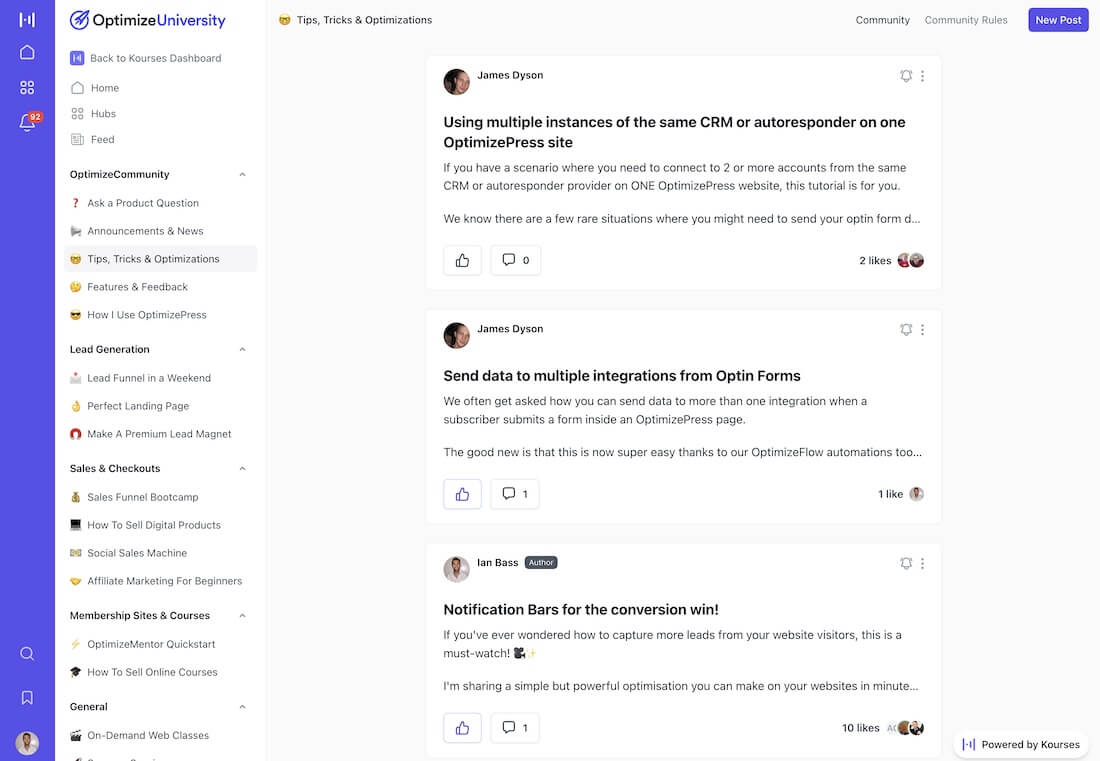1100x761 pixels.
Task: Click James Dyson avatar on first post
Action: click(x=457, y=82)
